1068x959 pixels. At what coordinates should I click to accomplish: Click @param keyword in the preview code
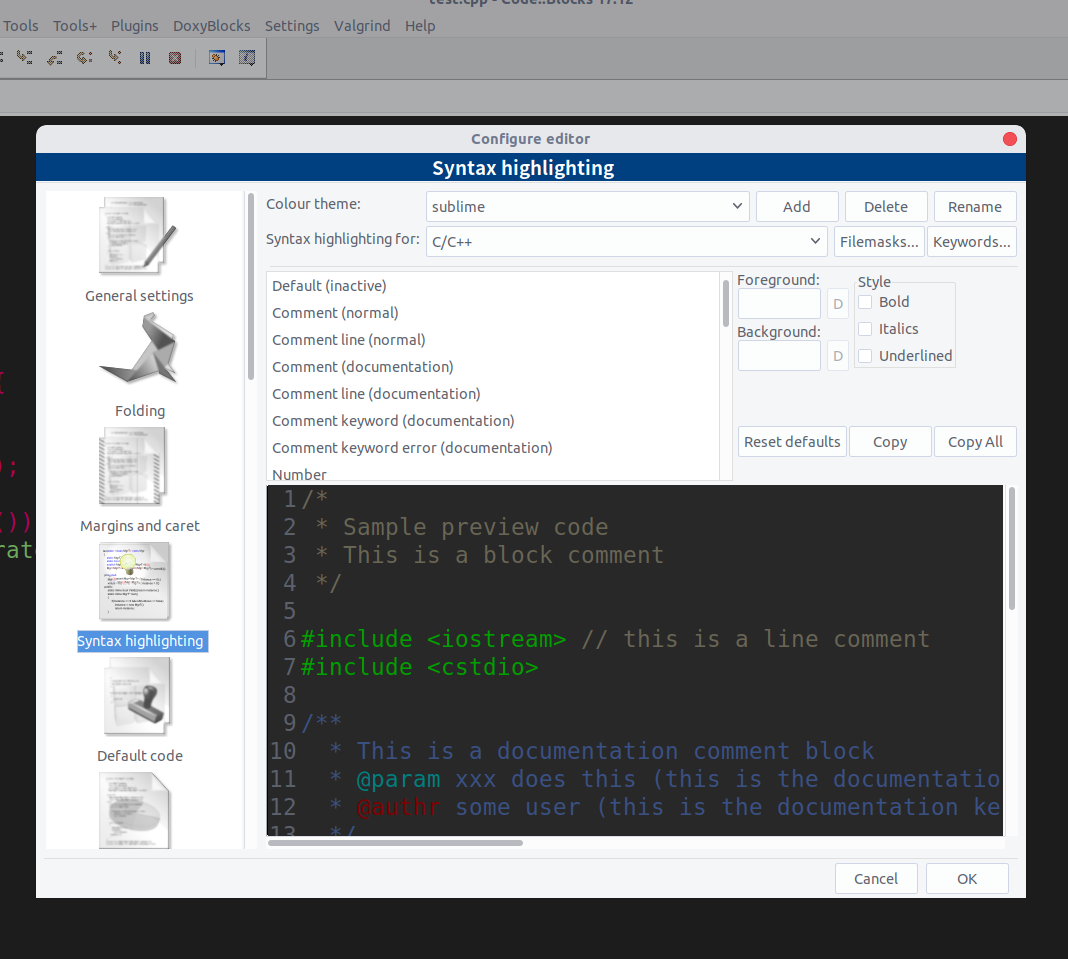point(398,779)
